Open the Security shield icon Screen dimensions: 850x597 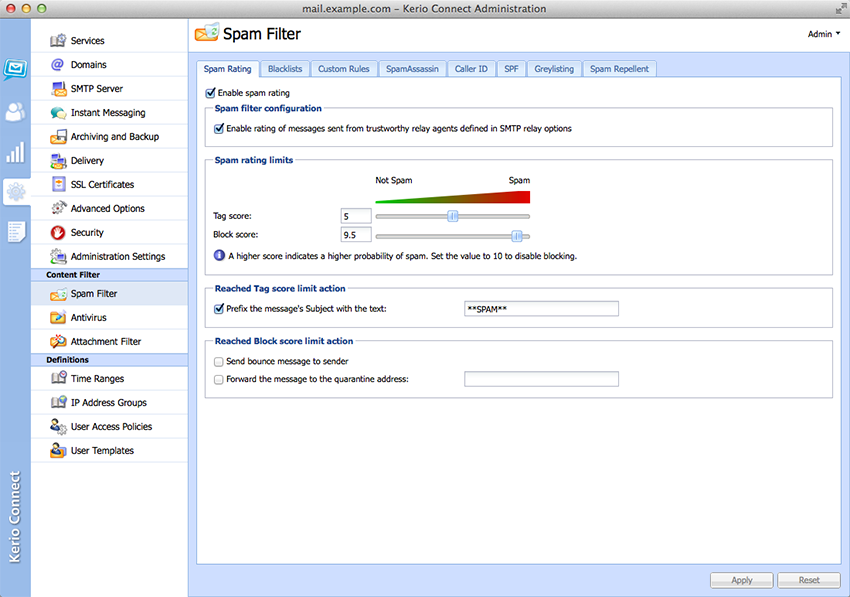pyautogui.click(x=58, y=233)
